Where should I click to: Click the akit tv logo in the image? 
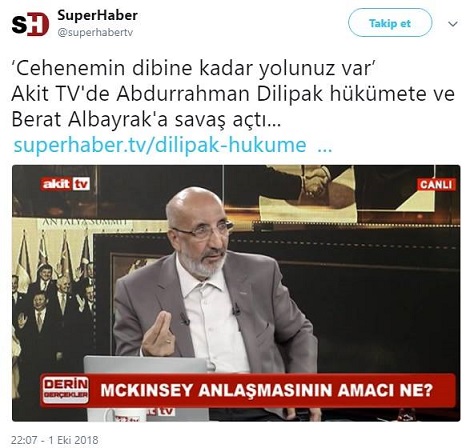65,184
